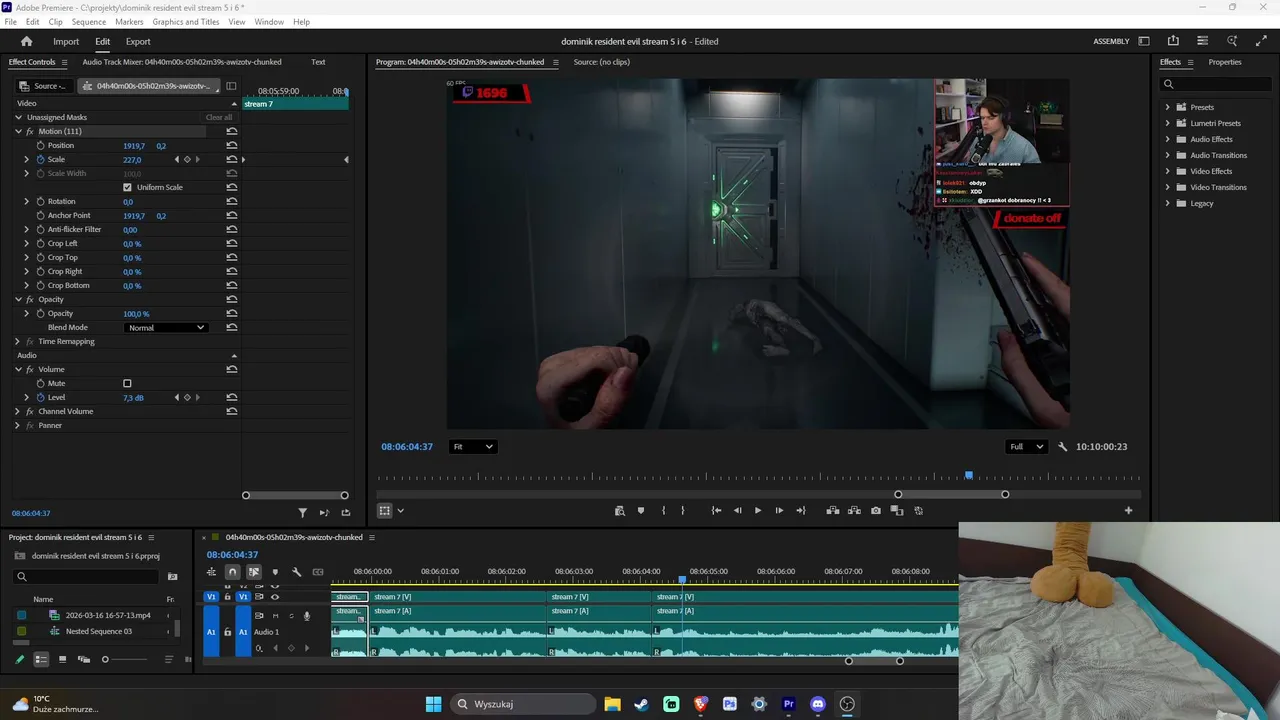Expand the Scale property
This screenshot has height=720, width=1280.
coord(27,159)
